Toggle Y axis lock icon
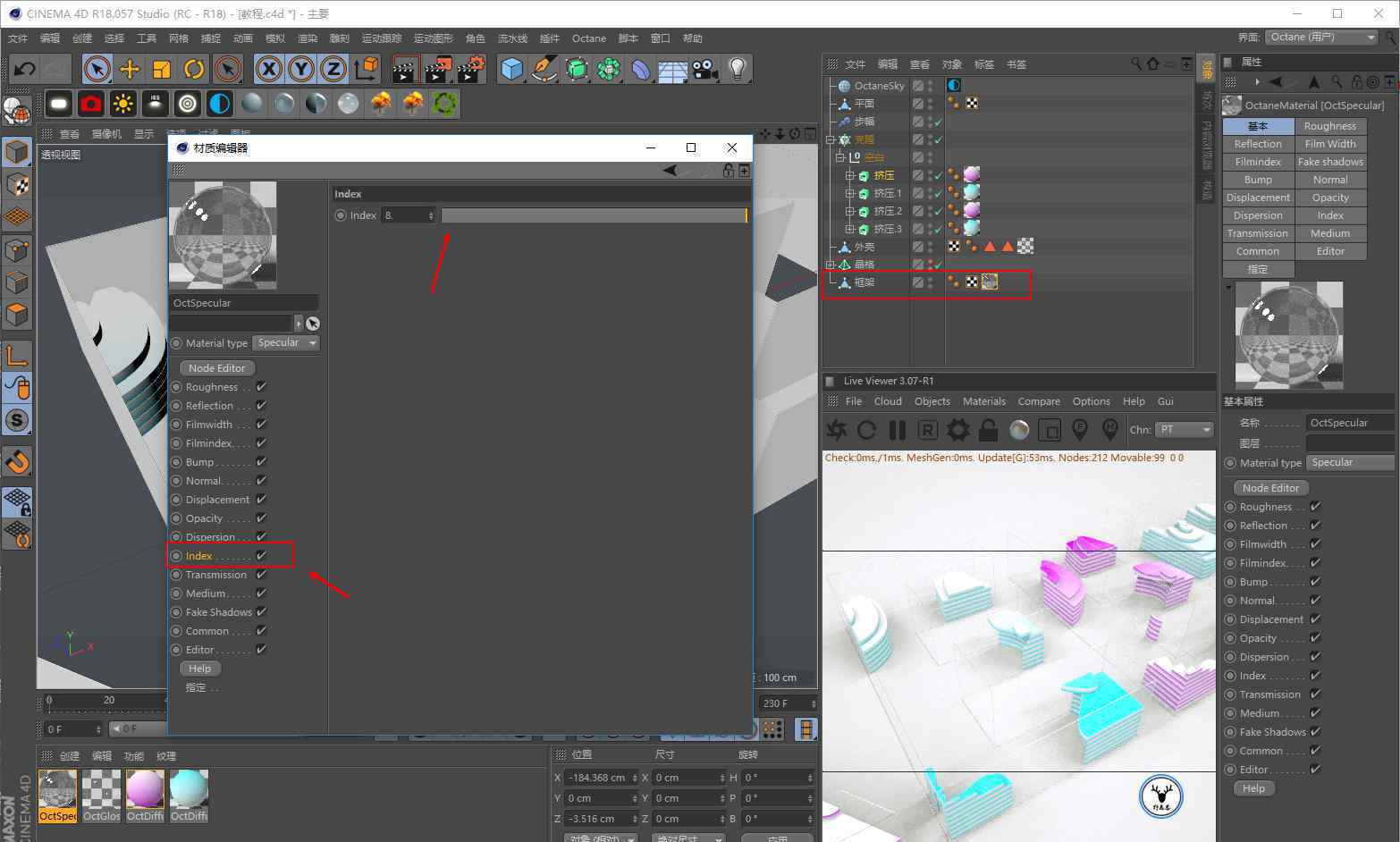 click(x=301, y=69)
